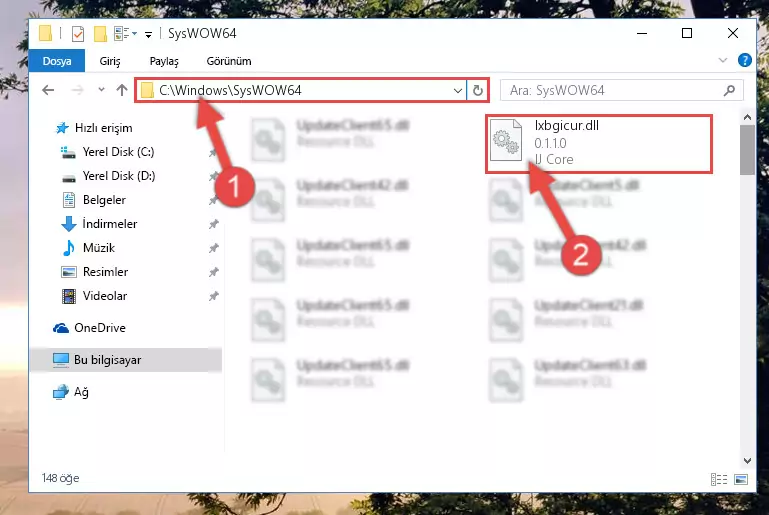Open Resimler folder in sidebar
The image size is (769, 515).
tap(95, 272)
